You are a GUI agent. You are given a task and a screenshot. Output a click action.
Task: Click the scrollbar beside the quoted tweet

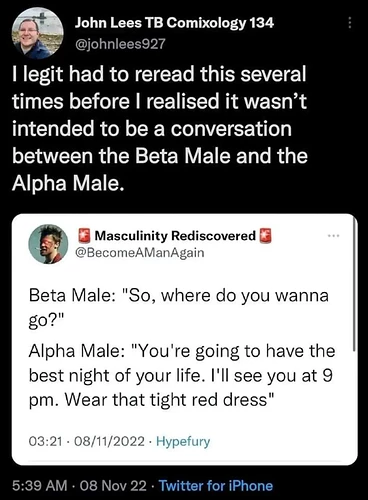[355, 285]
